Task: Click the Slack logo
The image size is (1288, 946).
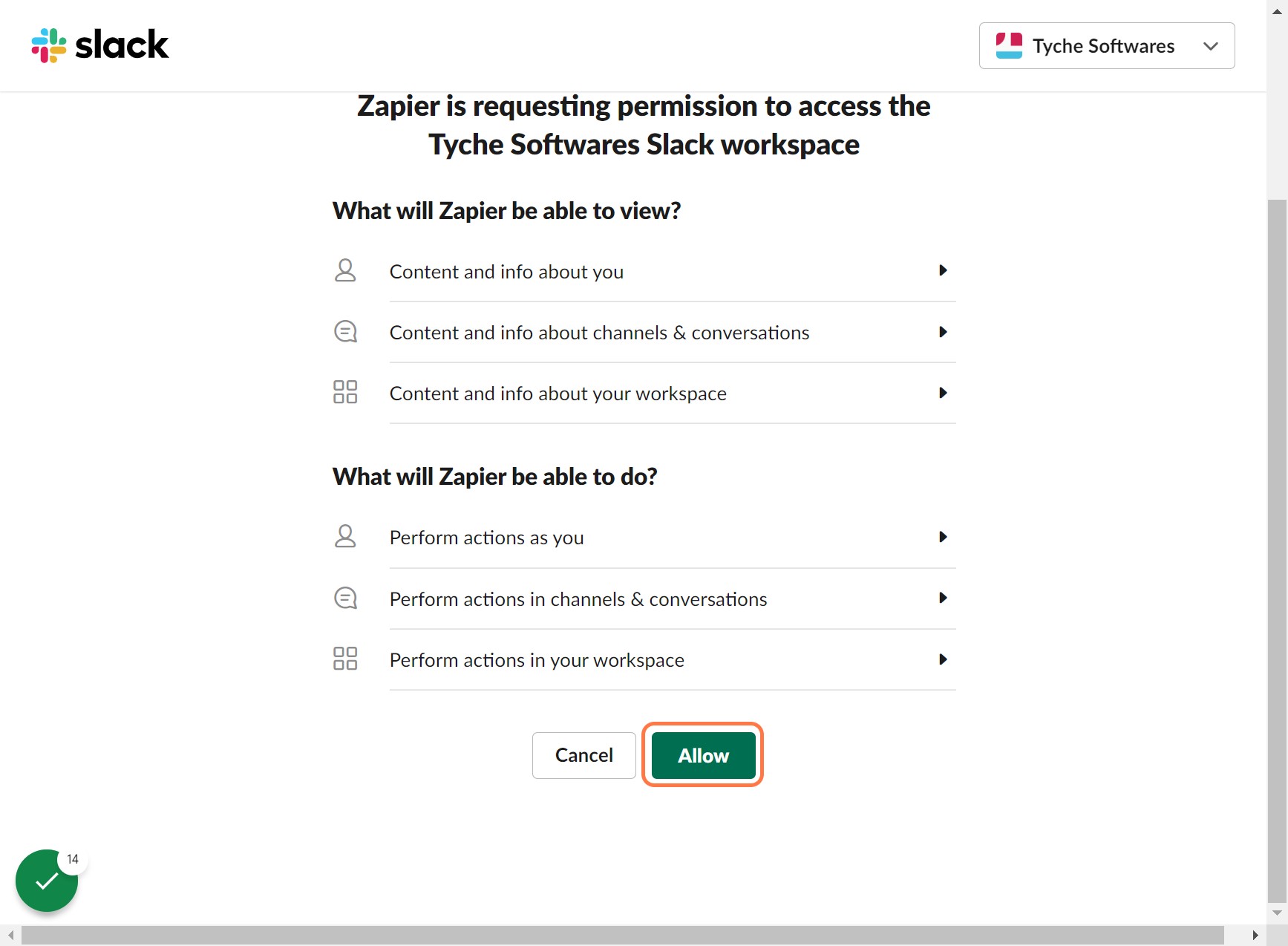Action: 100,45
